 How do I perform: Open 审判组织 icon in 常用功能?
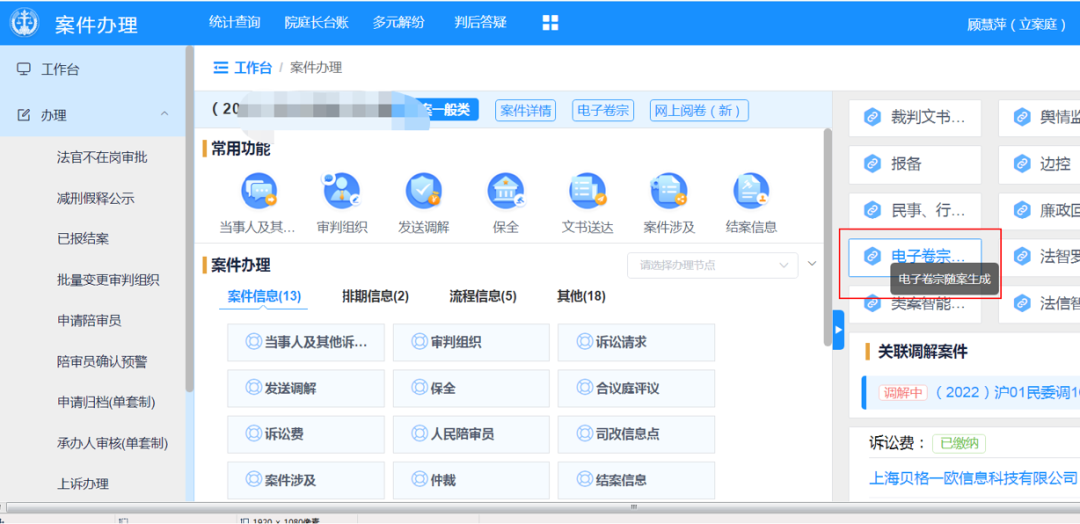[x=342, y=191]
